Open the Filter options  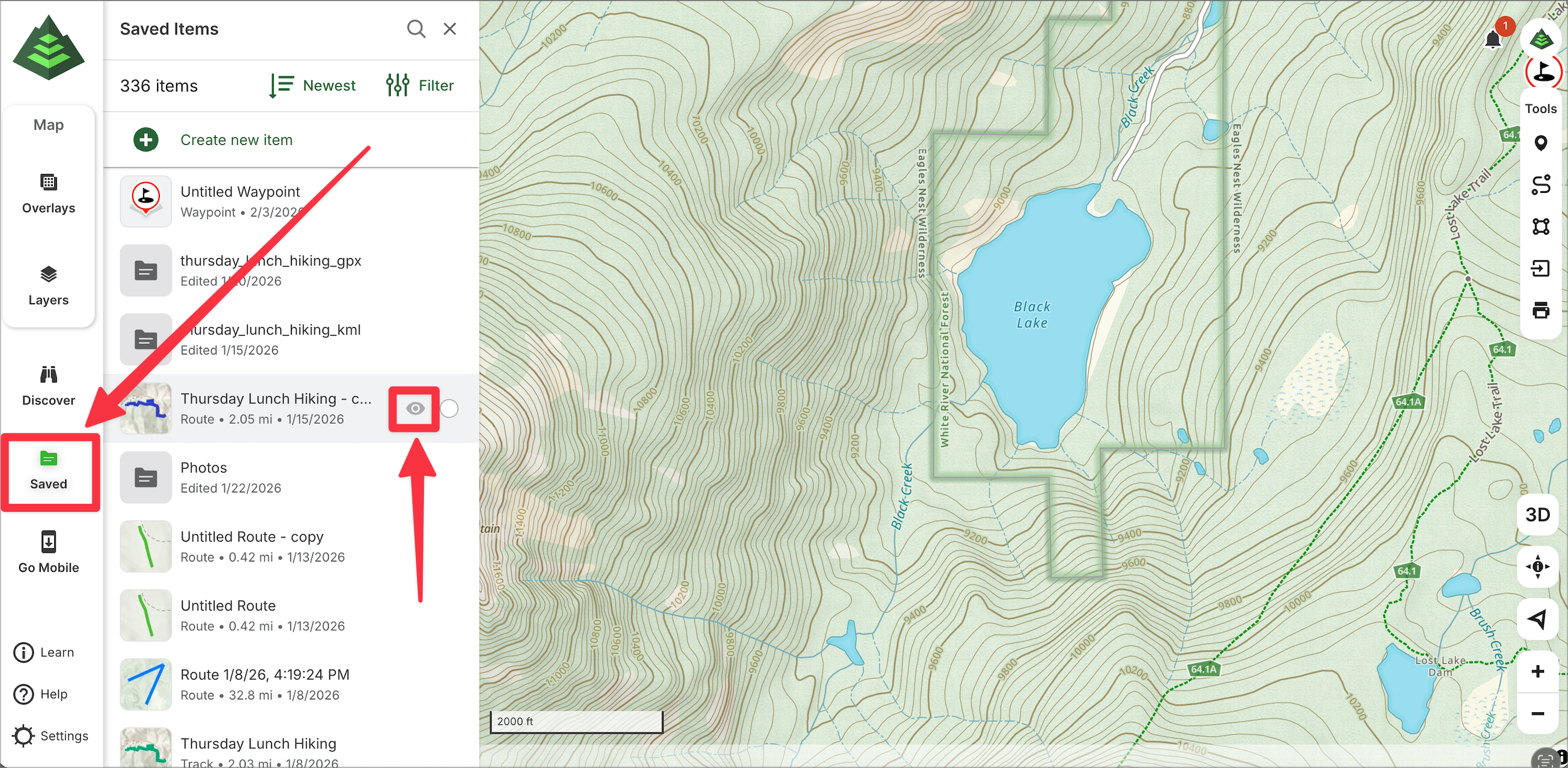[420, 86]
